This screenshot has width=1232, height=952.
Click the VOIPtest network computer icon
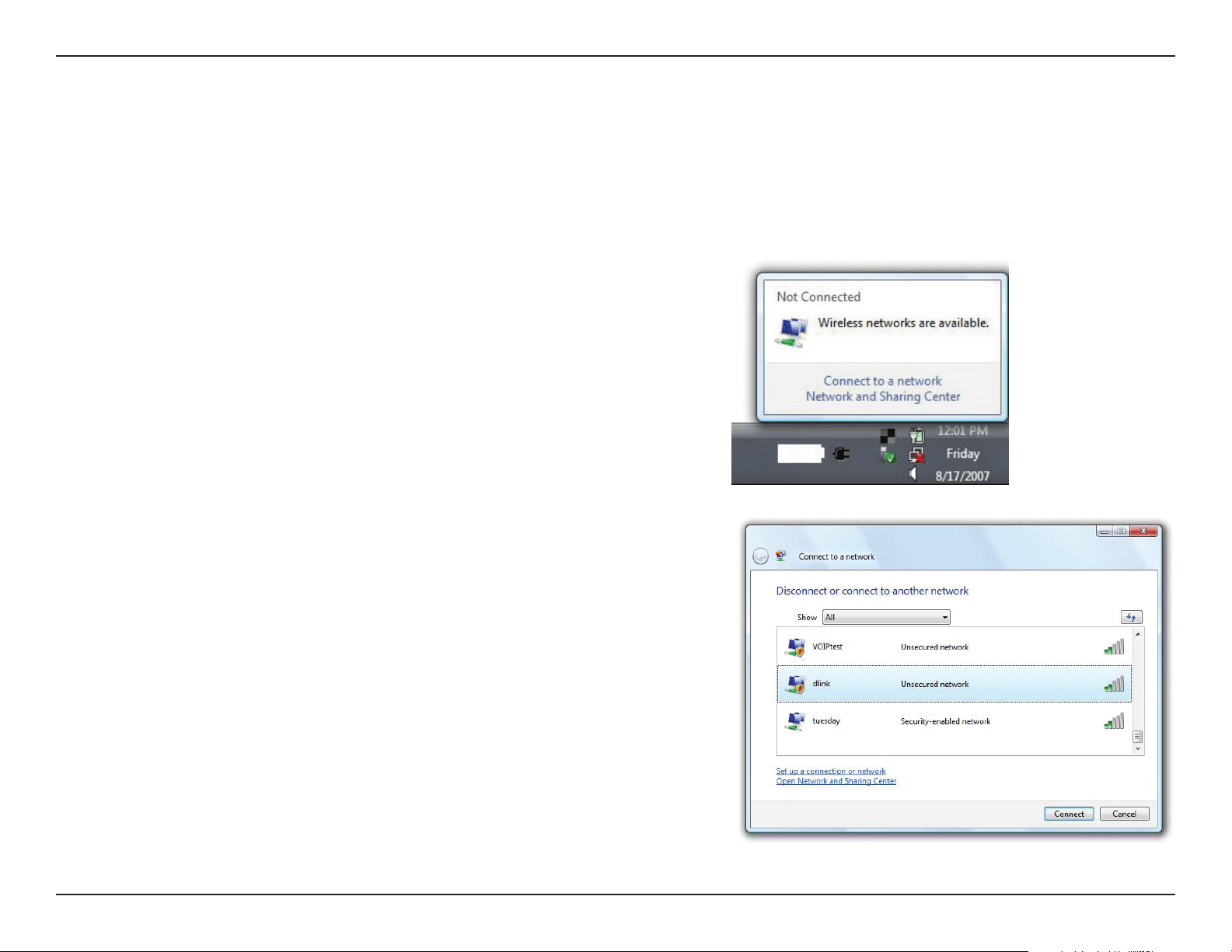795,647
